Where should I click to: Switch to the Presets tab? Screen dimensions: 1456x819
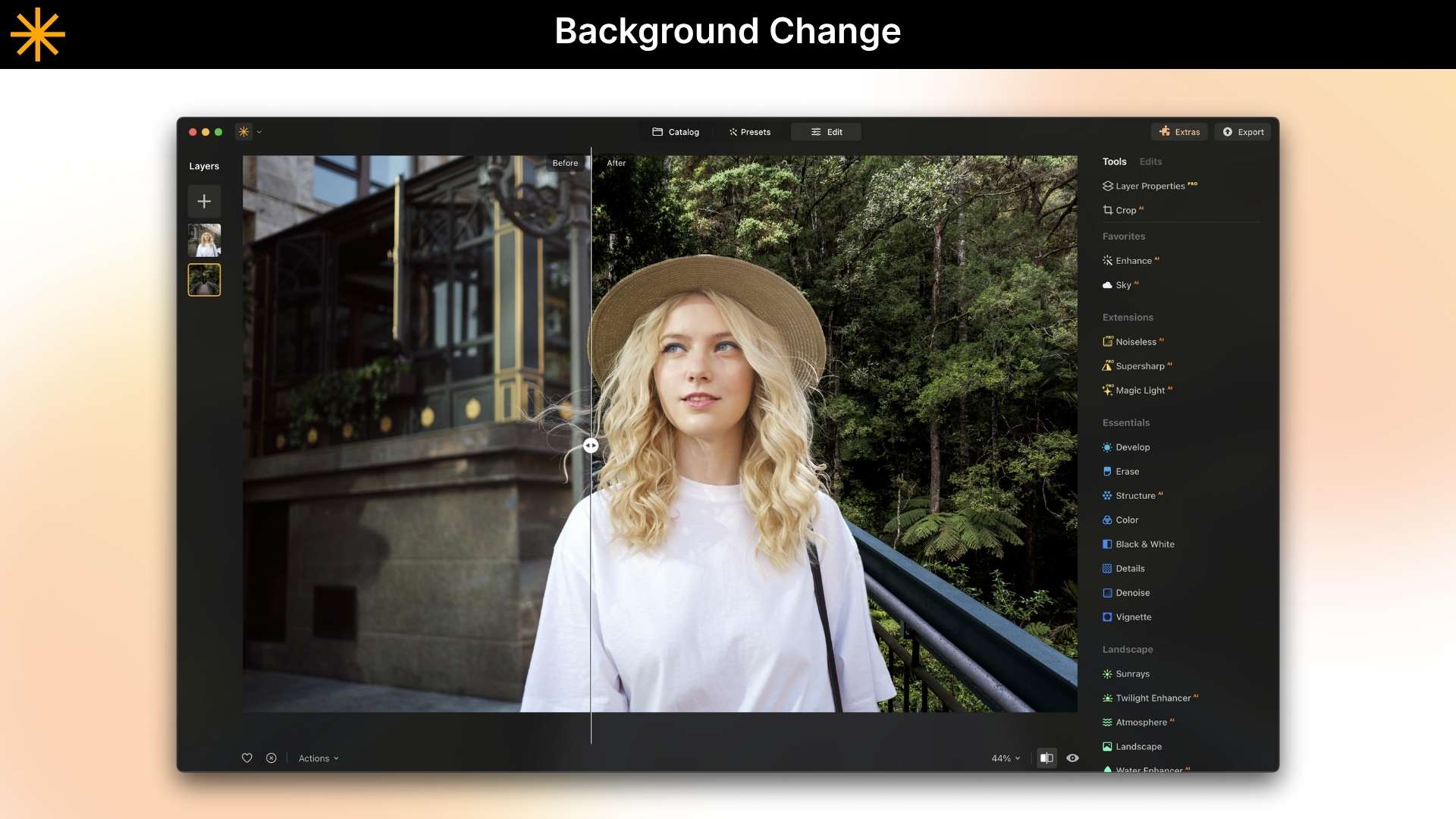749,131
